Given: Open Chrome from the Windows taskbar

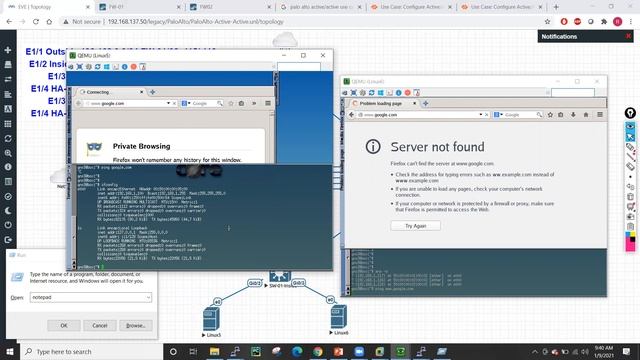Looking at the screenshot, I should pos(318,351).
